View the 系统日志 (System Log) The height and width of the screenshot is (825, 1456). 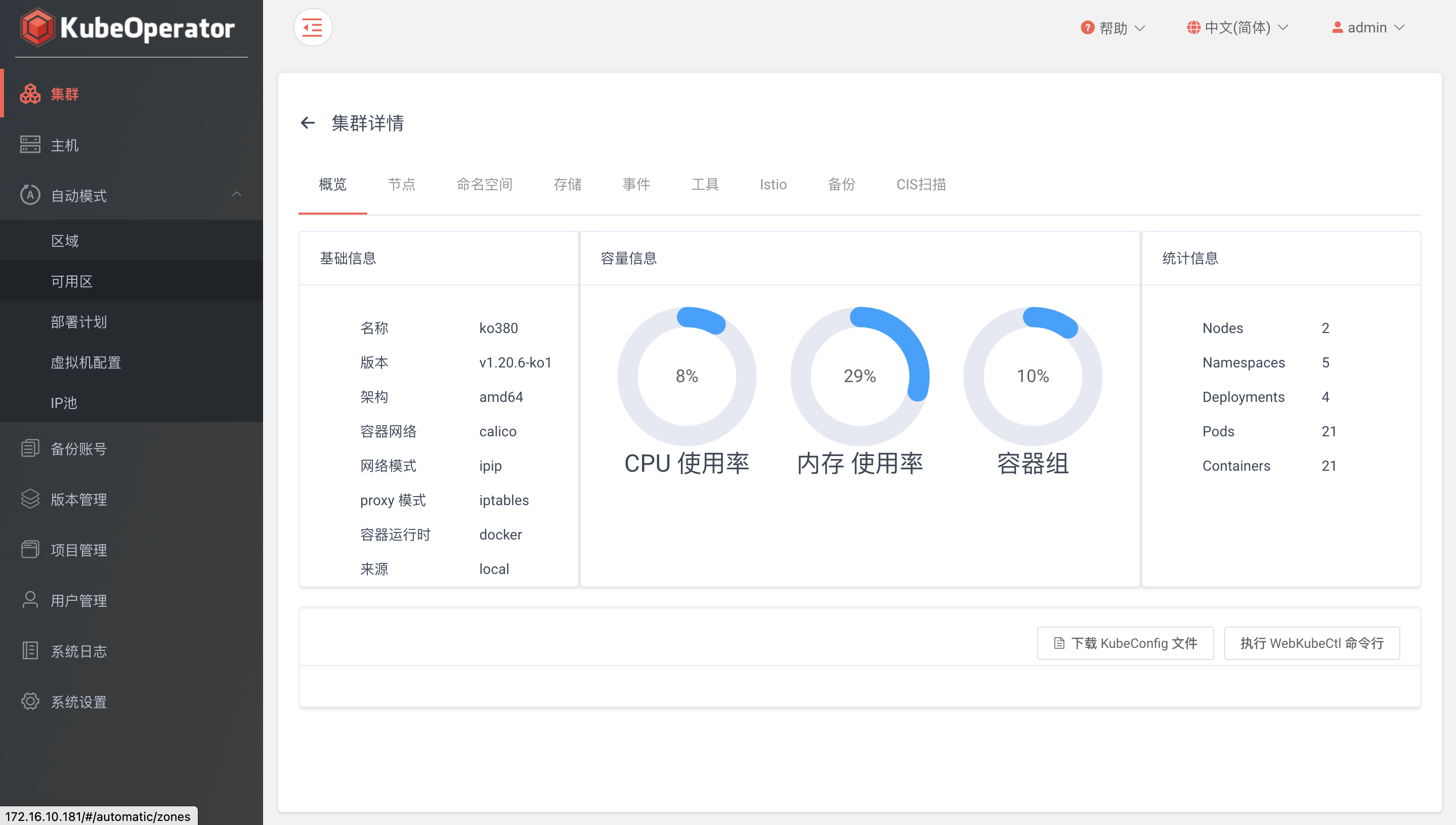78,650
